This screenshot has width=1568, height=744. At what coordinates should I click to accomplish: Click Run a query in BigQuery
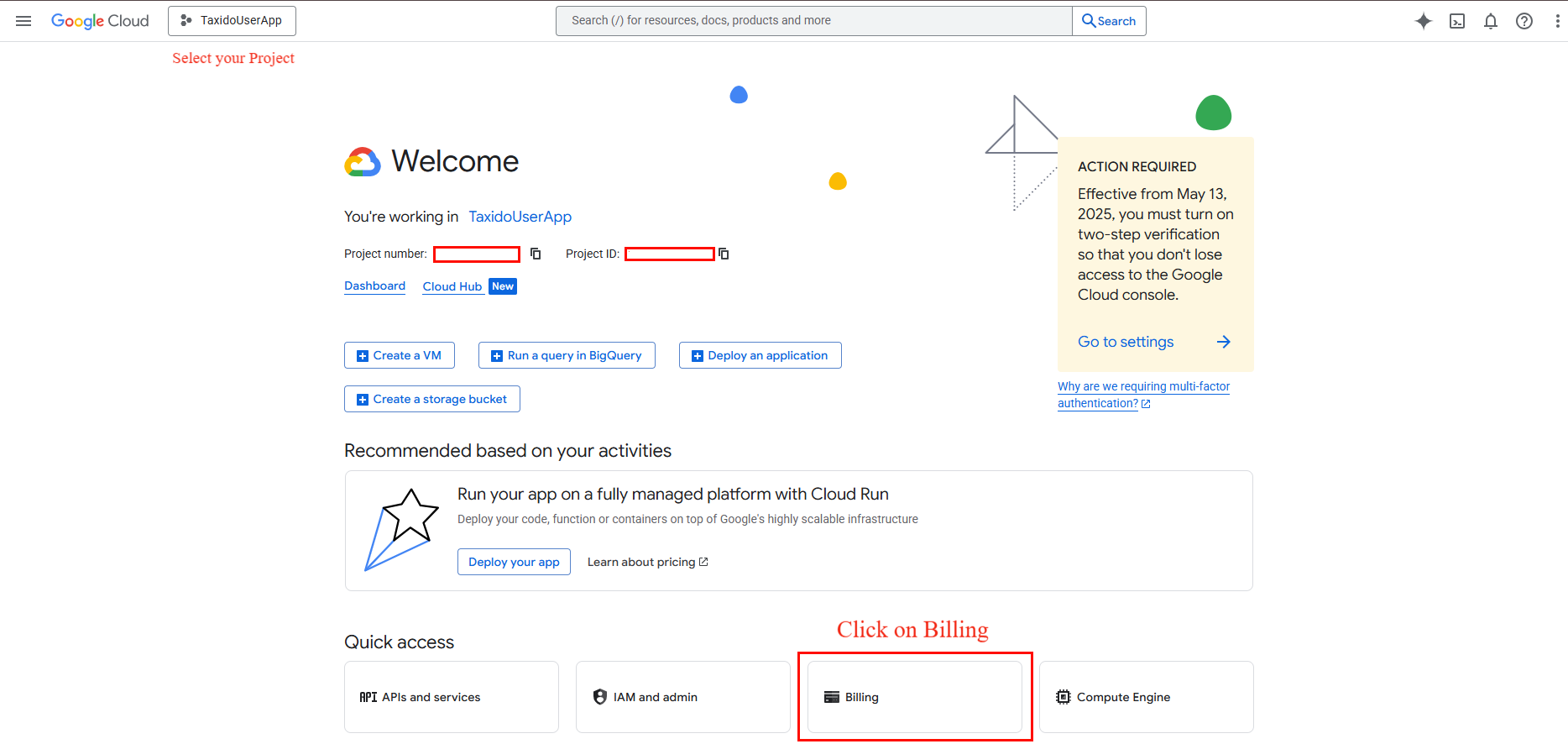(x=567, y=355)
